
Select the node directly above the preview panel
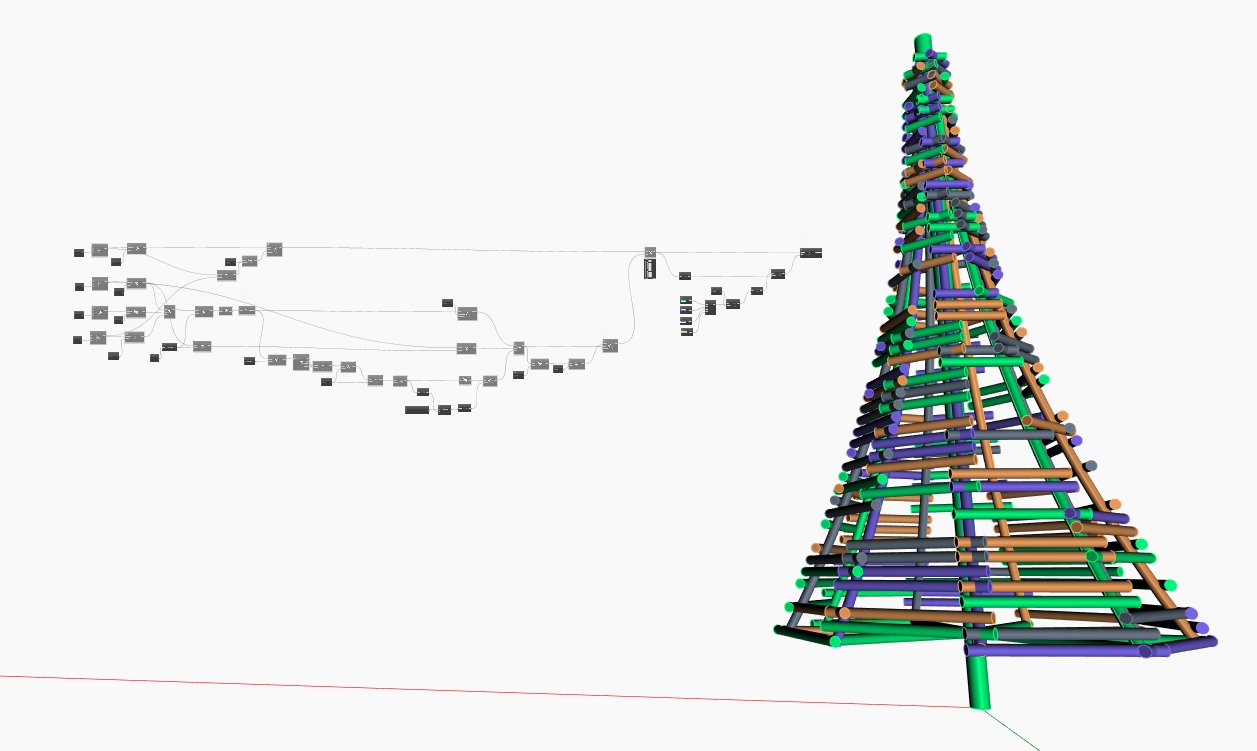650,252
